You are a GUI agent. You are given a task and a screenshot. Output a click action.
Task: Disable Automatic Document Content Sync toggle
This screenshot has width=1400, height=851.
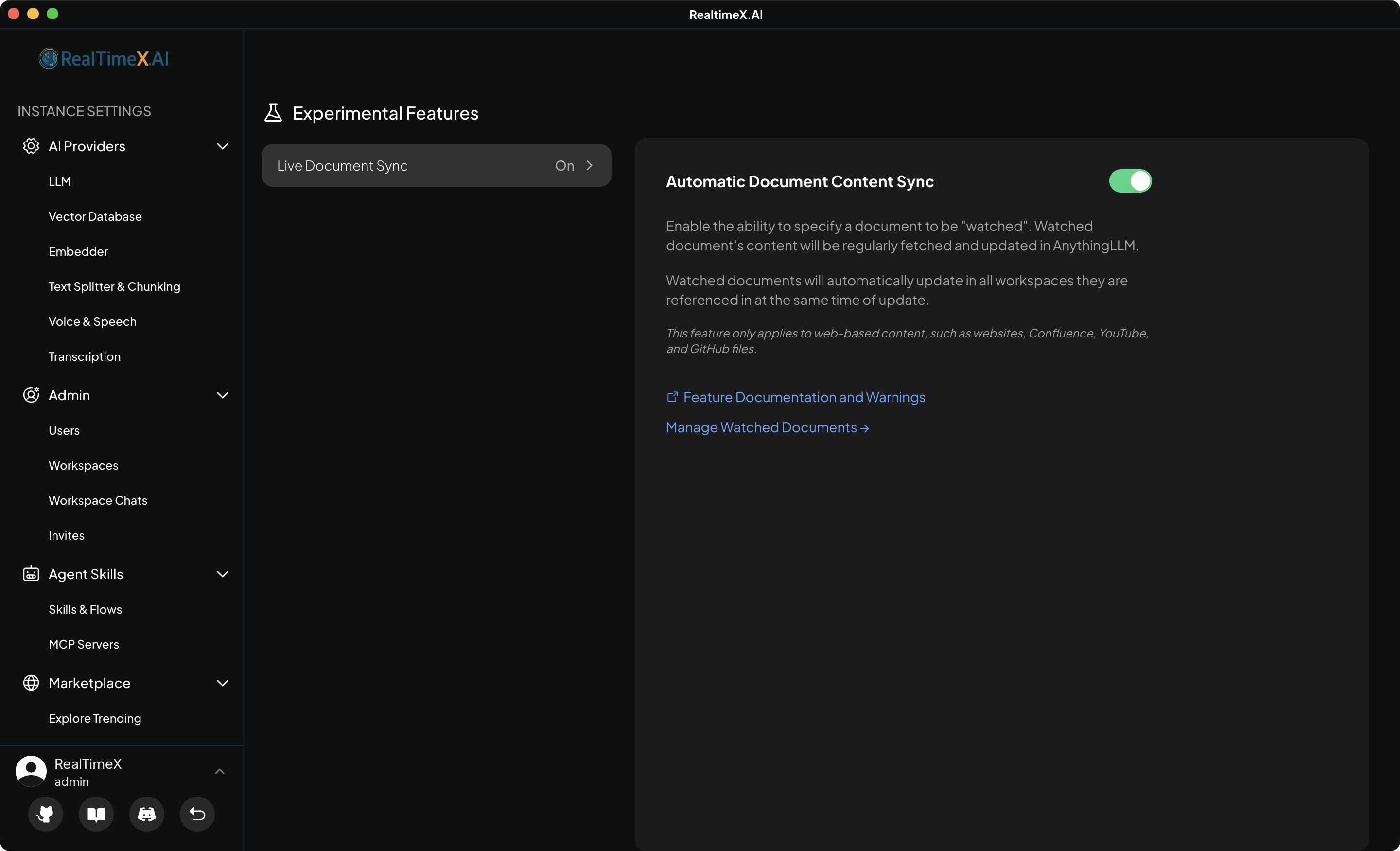coord(1130,181)
